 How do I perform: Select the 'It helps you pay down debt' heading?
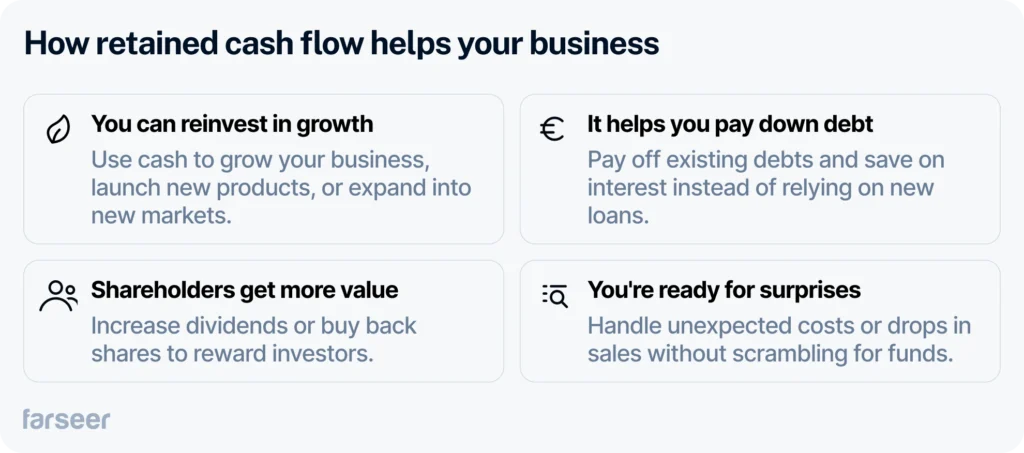pos(730,124)
